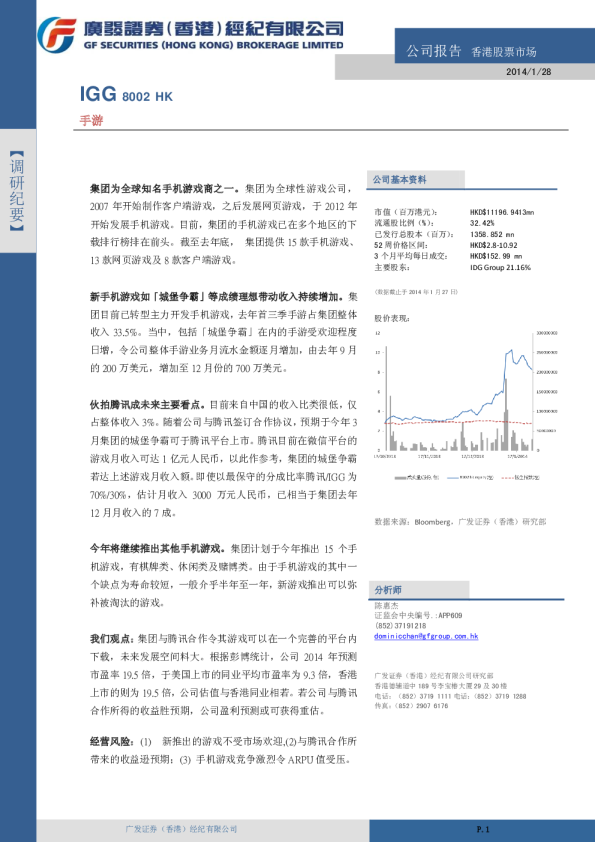
Task: Click the issued shares value '1358.852 mn'
Action: (x=492, y=234)
